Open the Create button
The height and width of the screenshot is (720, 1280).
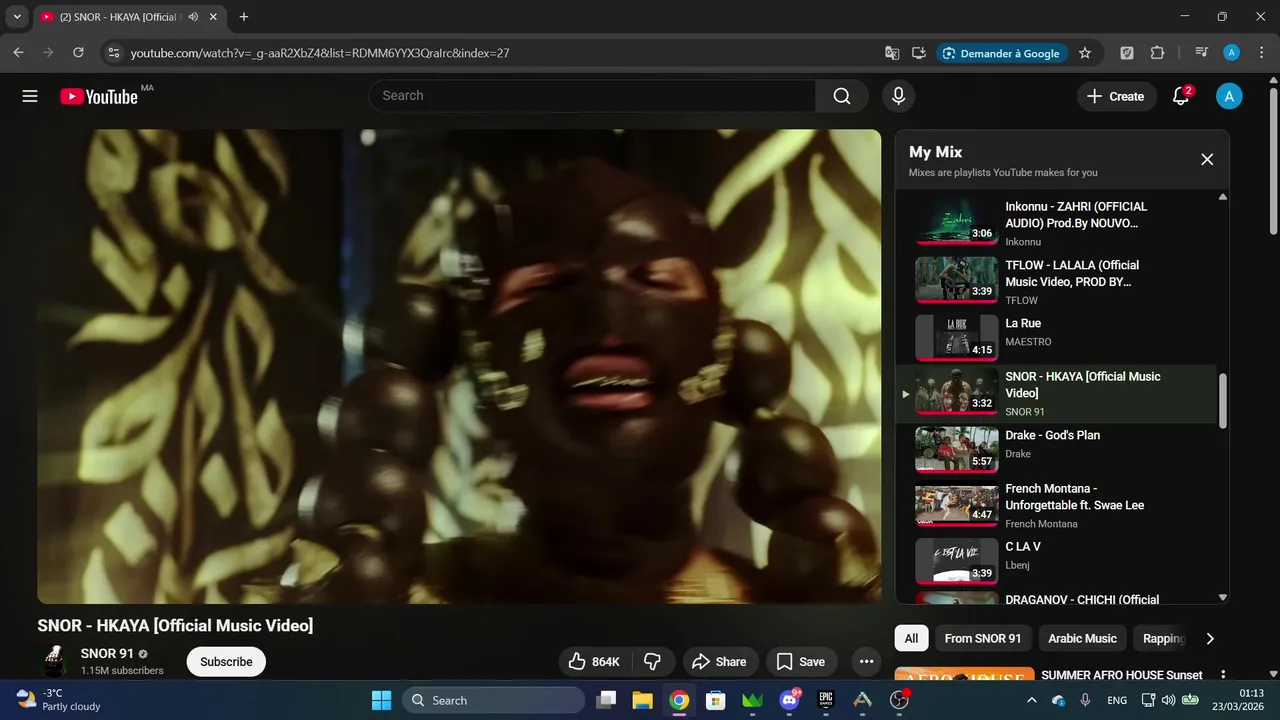(x=1115, y=96)
